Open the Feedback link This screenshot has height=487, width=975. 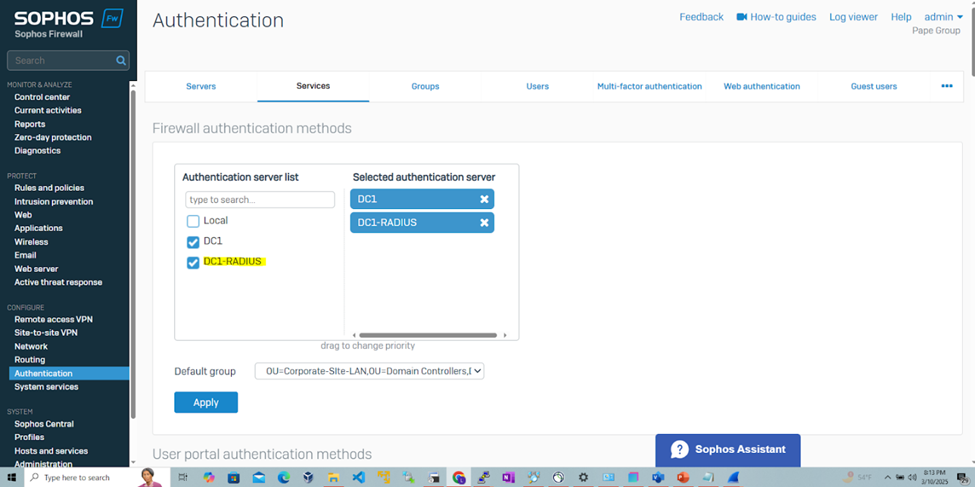tap(701, 17)
